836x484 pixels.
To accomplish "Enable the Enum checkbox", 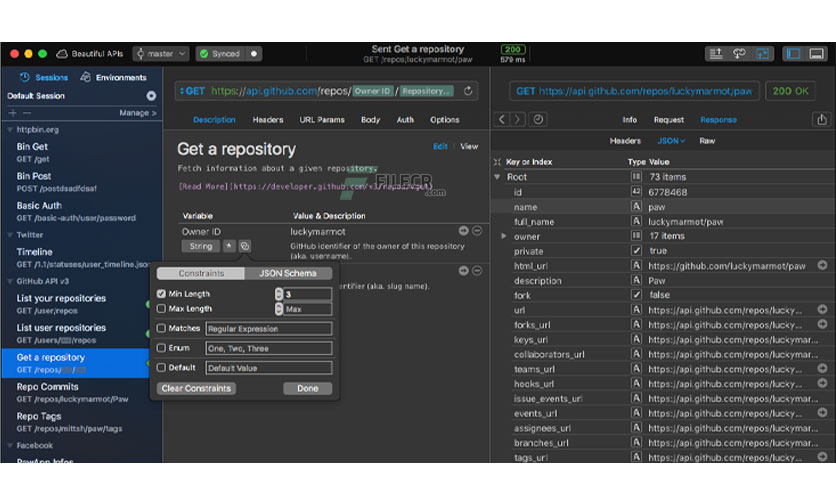I will pos(161,348).
